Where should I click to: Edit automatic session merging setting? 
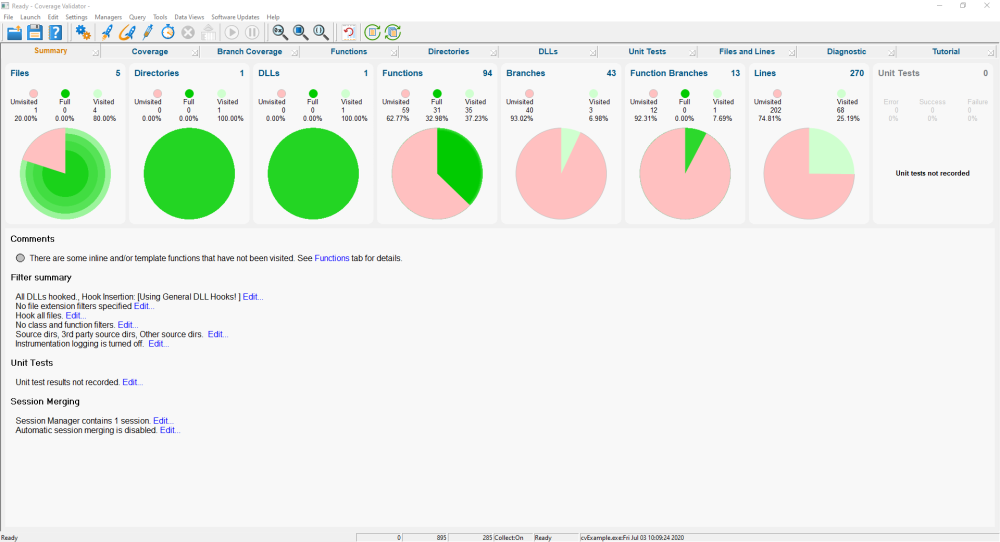pos(170,430)
